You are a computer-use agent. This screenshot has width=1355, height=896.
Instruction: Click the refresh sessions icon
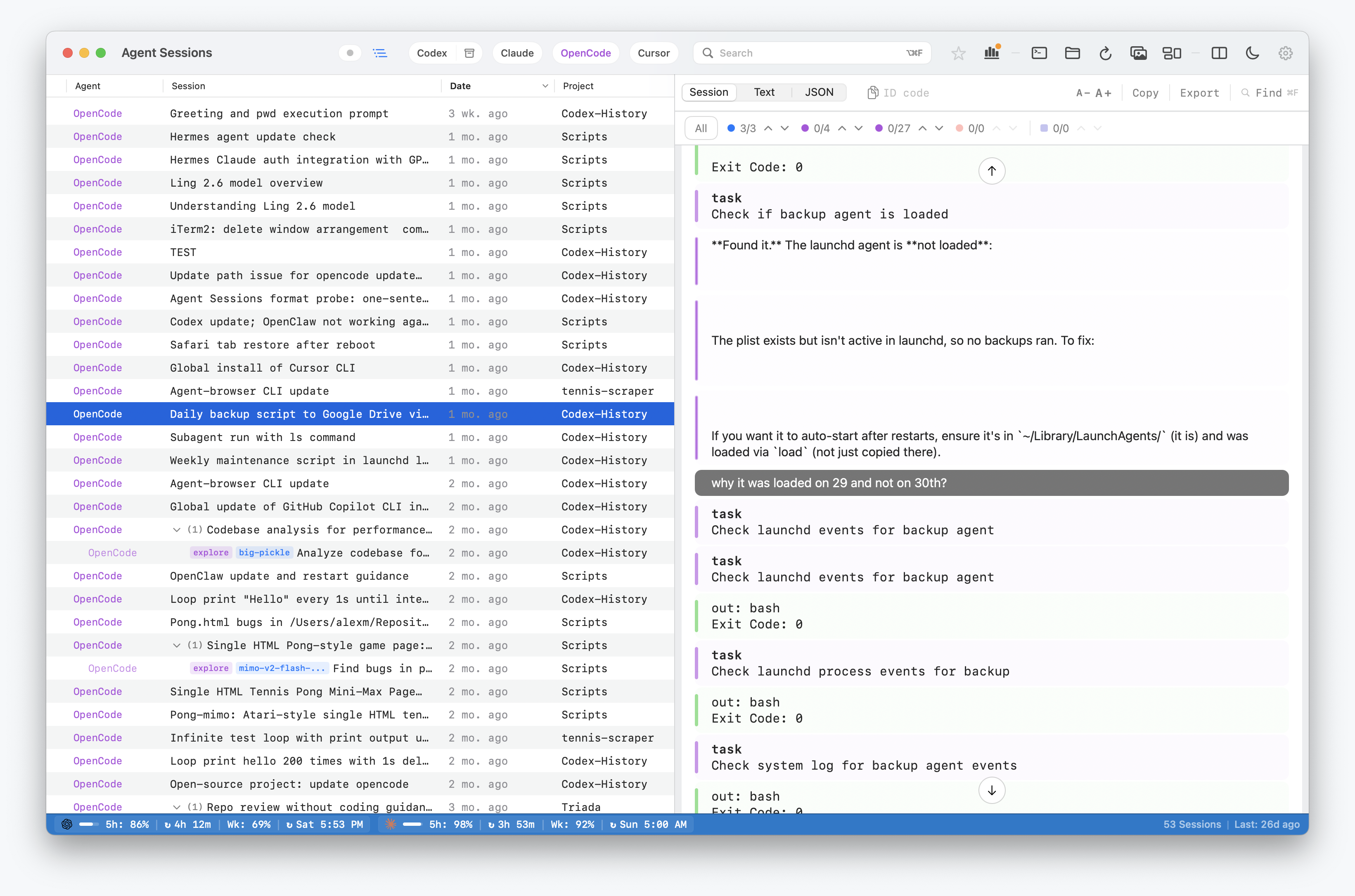[1105, 53]
